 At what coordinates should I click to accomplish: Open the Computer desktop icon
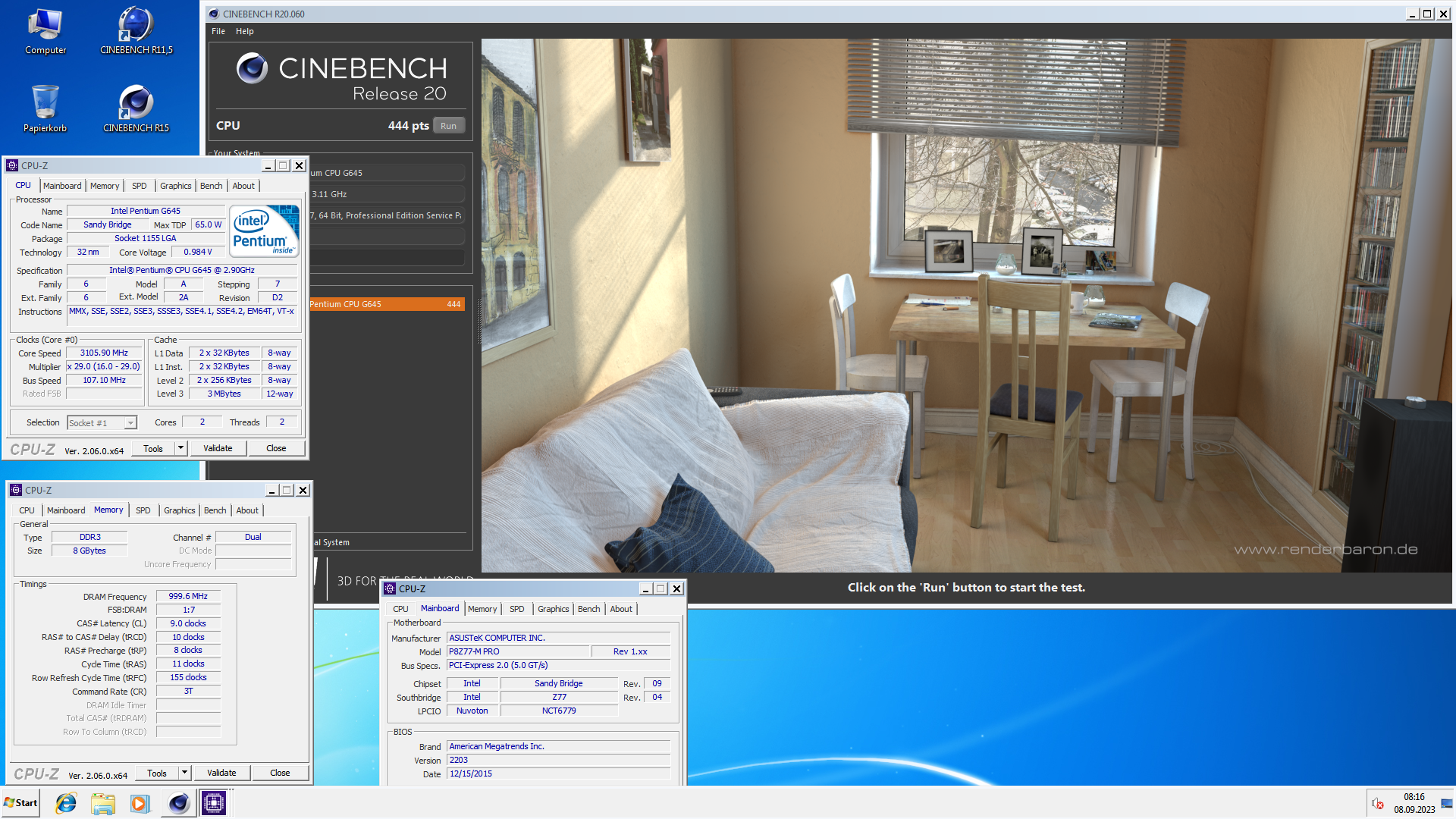pos(45,32)
